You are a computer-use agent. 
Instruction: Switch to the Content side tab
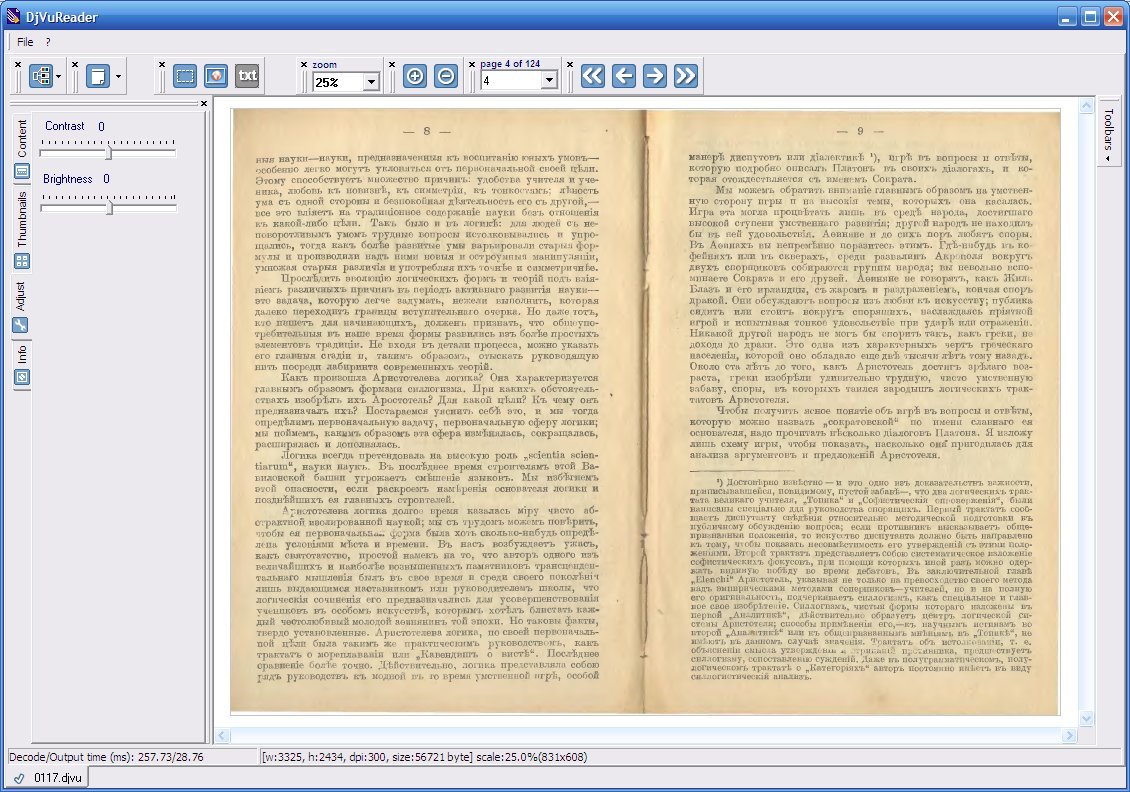pos(21,138)
